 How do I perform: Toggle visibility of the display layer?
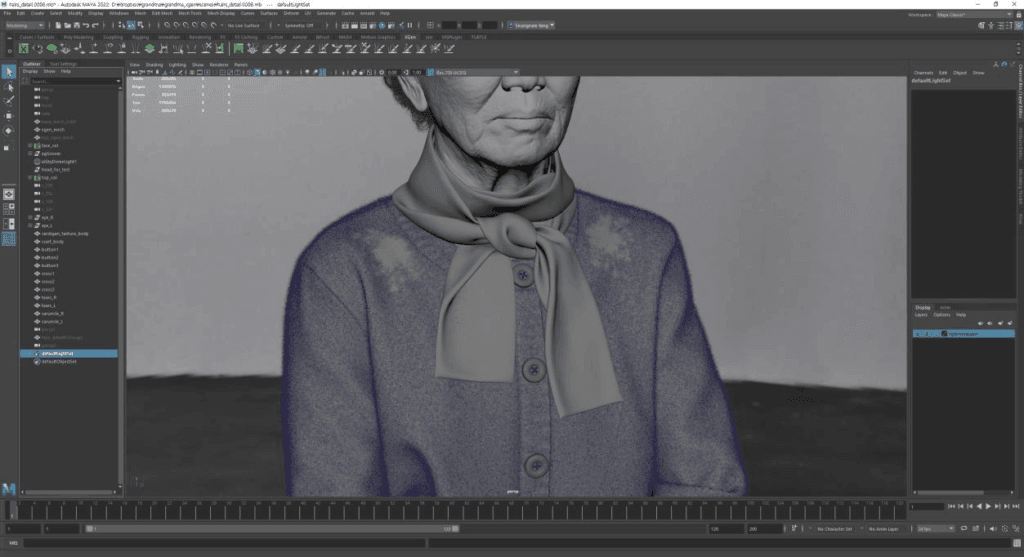click(x=918, y=333)
